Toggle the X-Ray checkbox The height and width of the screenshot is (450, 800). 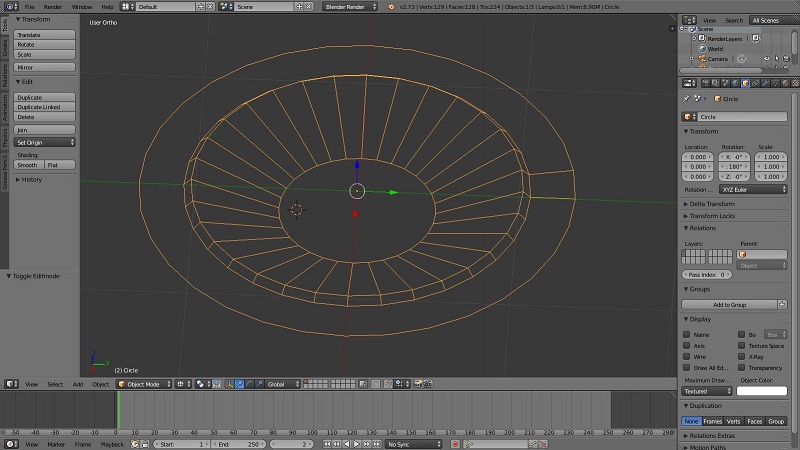coord(742,356)
